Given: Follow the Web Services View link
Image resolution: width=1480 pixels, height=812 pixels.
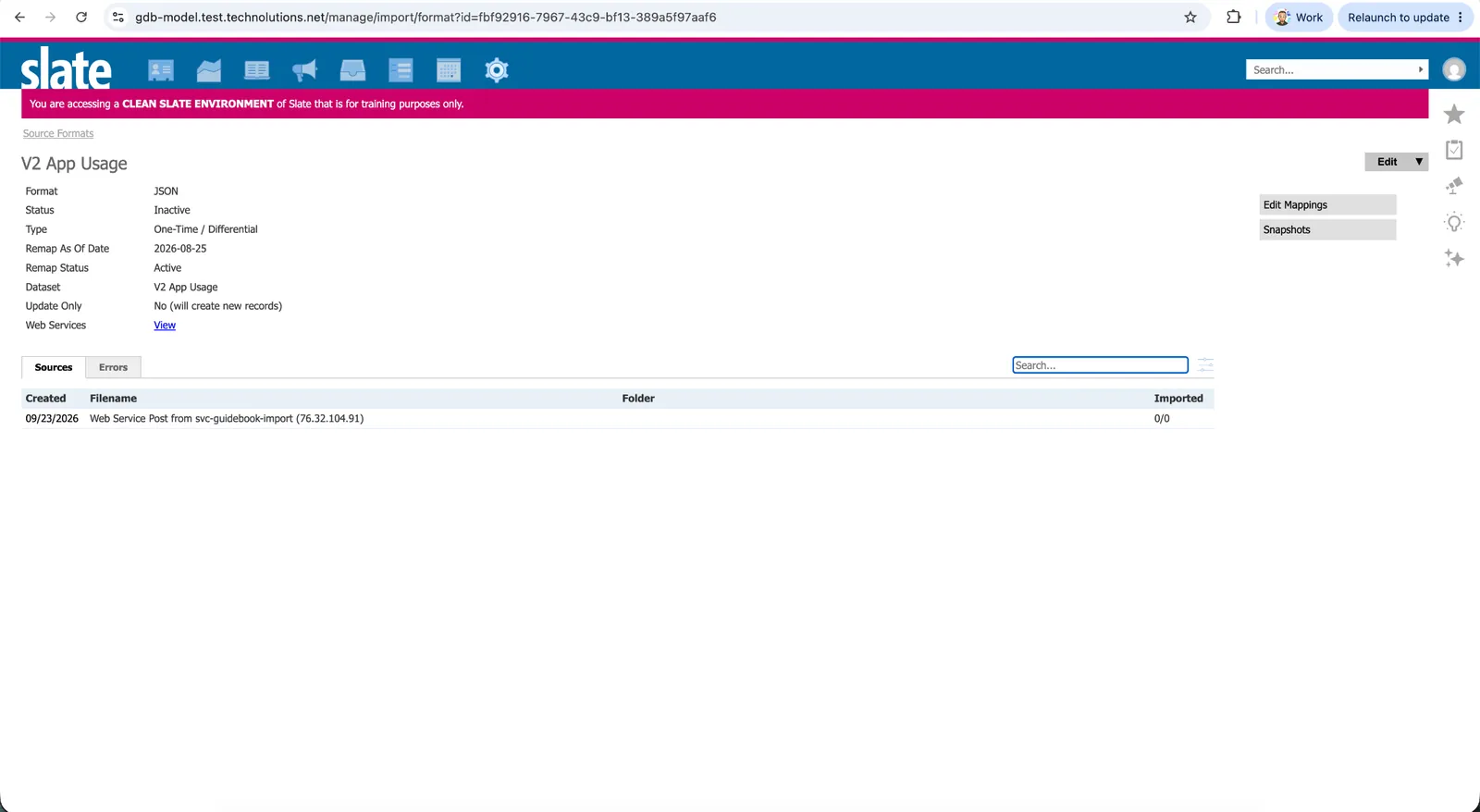Looking at the screenshot, I should pos(165,326).
